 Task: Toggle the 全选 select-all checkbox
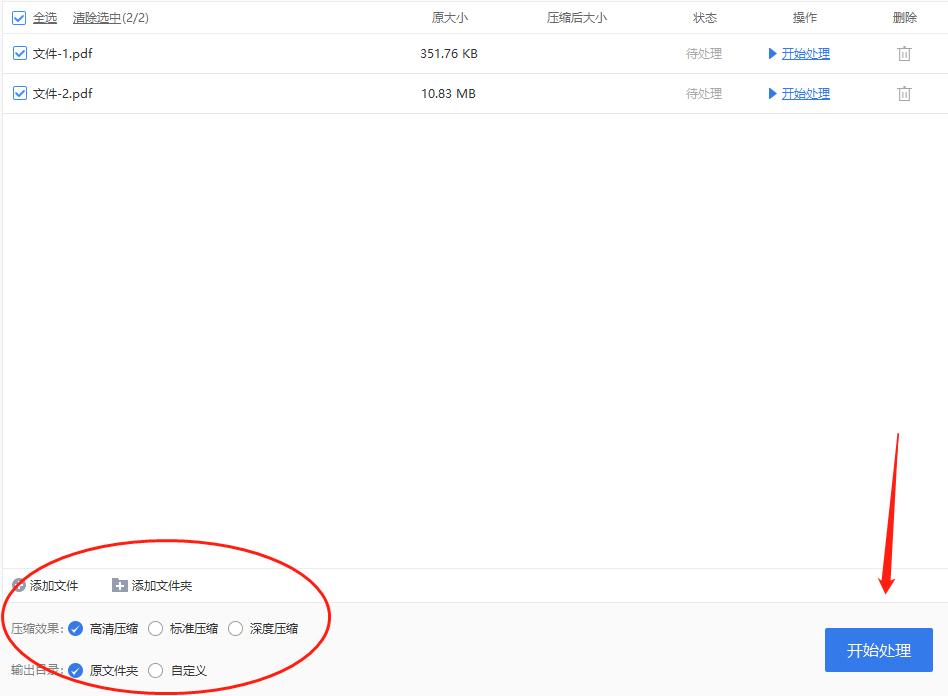(17, 17)
